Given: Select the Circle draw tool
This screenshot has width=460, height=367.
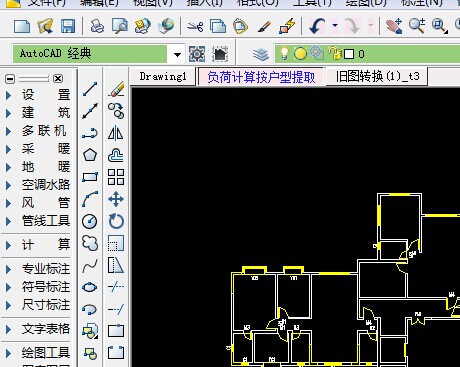Looking at the screenshot, I should pos(90,221).
